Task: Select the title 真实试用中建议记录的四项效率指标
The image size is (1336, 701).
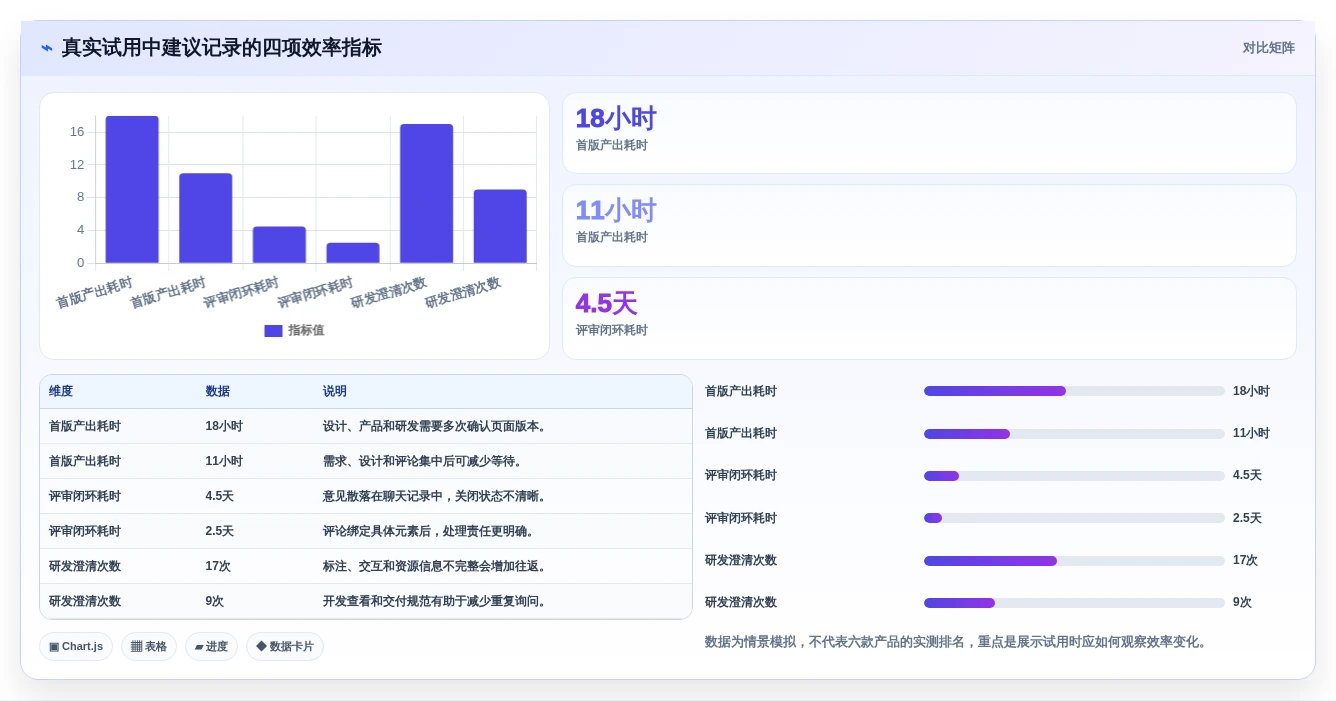Action: click(x=221, y=48)
